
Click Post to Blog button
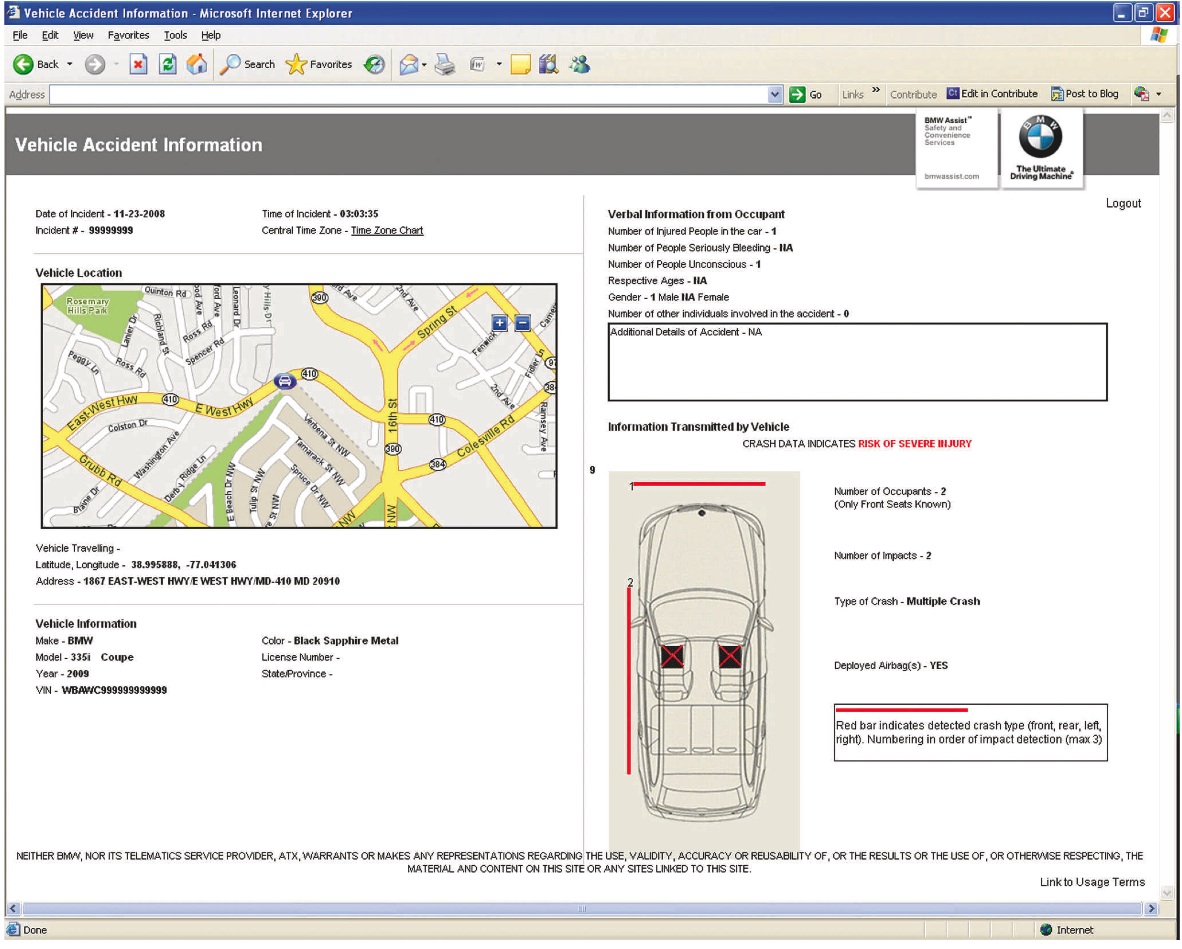tap(1085, 94)
